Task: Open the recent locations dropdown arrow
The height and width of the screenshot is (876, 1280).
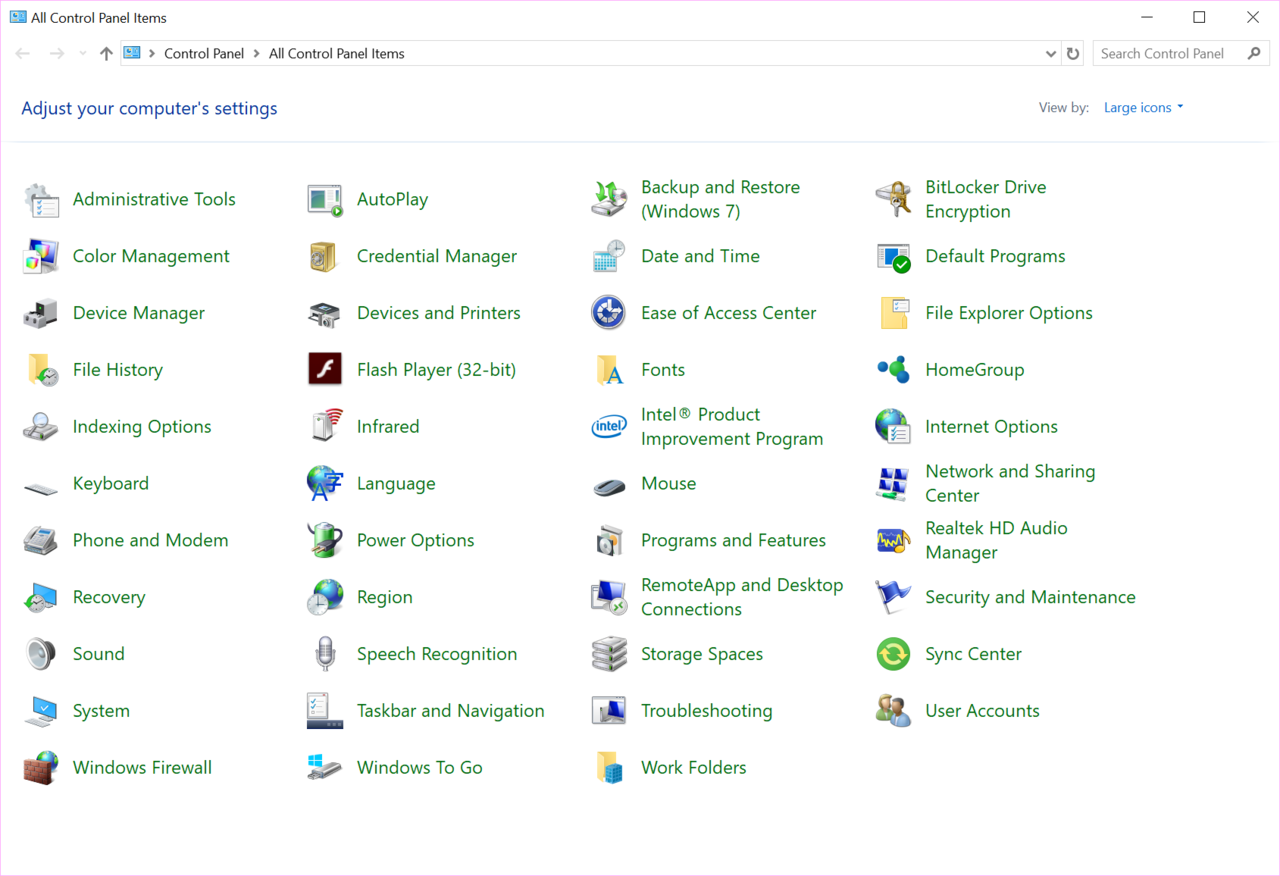Action: coord(82,54)
